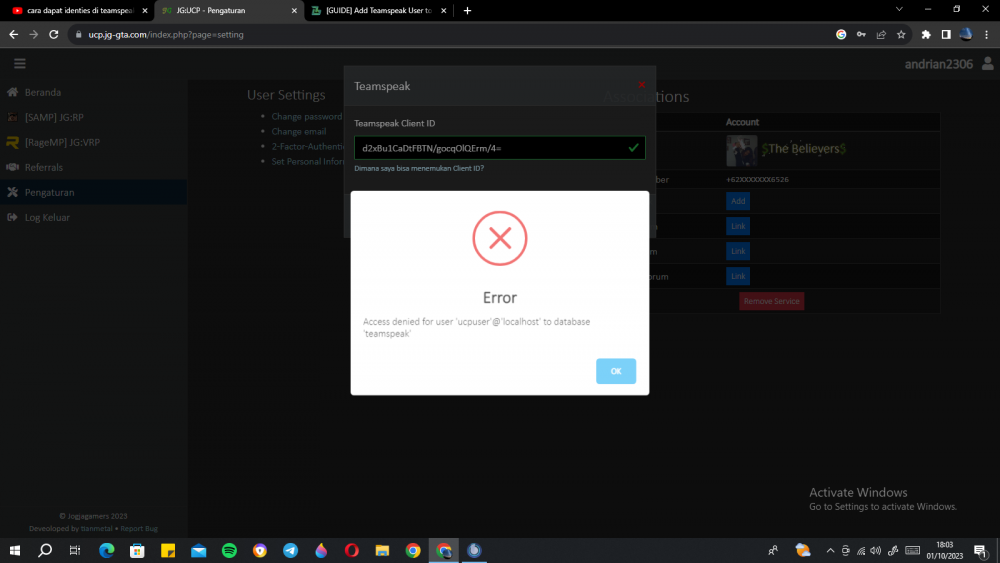Switch to the YouTube teamspeak tab
Image resolution: width=1000 pixels, height=563 pixels.
click(77, 10)
